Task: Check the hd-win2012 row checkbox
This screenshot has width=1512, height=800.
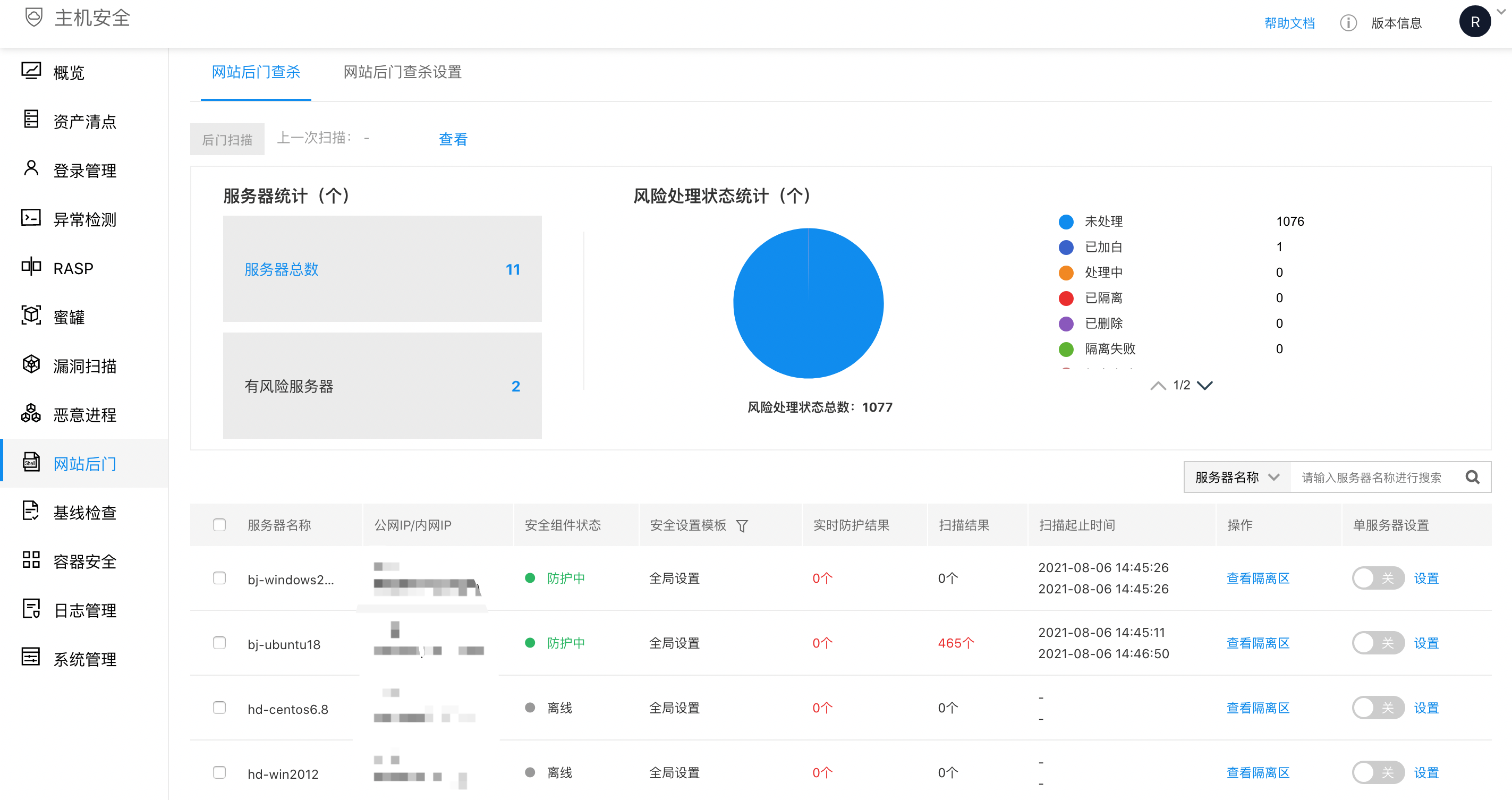Action: point(219,772)
